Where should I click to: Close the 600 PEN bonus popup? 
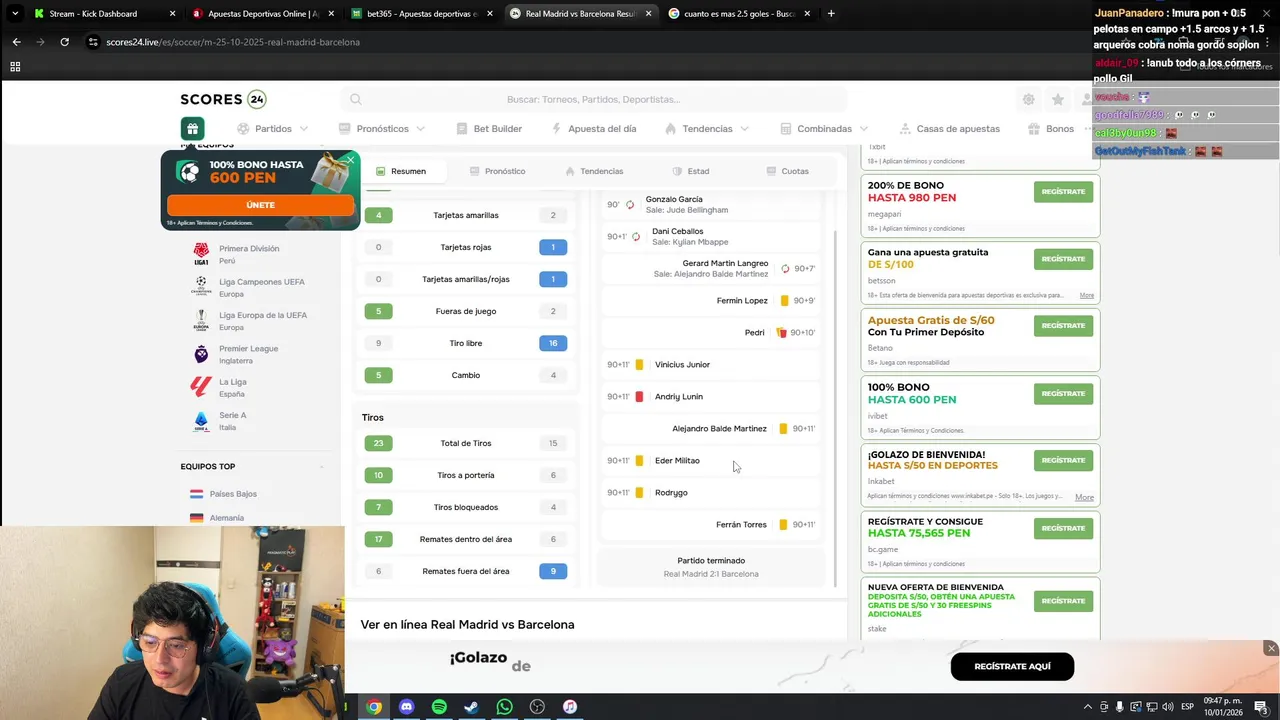[x=350, y=160]
